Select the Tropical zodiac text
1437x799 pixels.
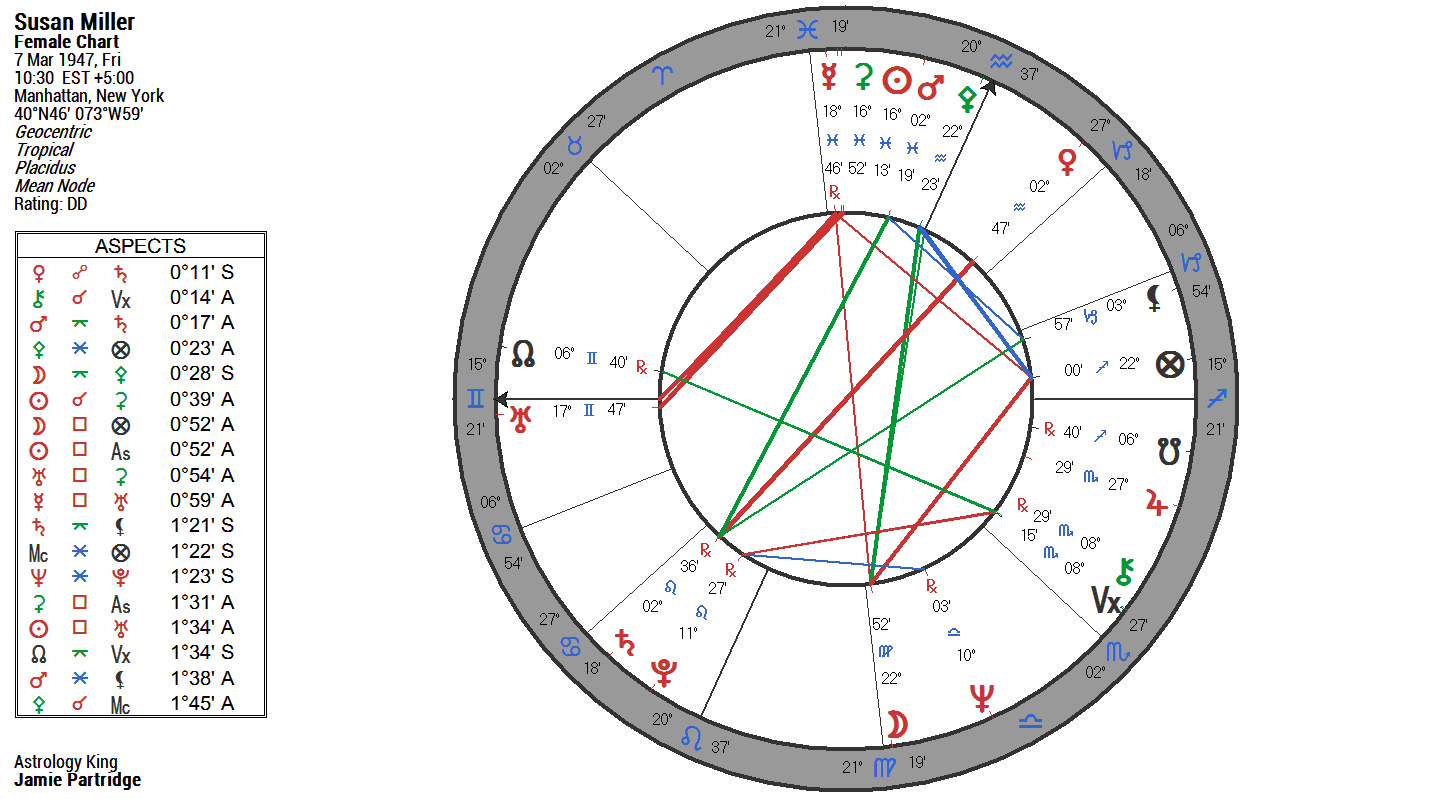coord(44,150)
